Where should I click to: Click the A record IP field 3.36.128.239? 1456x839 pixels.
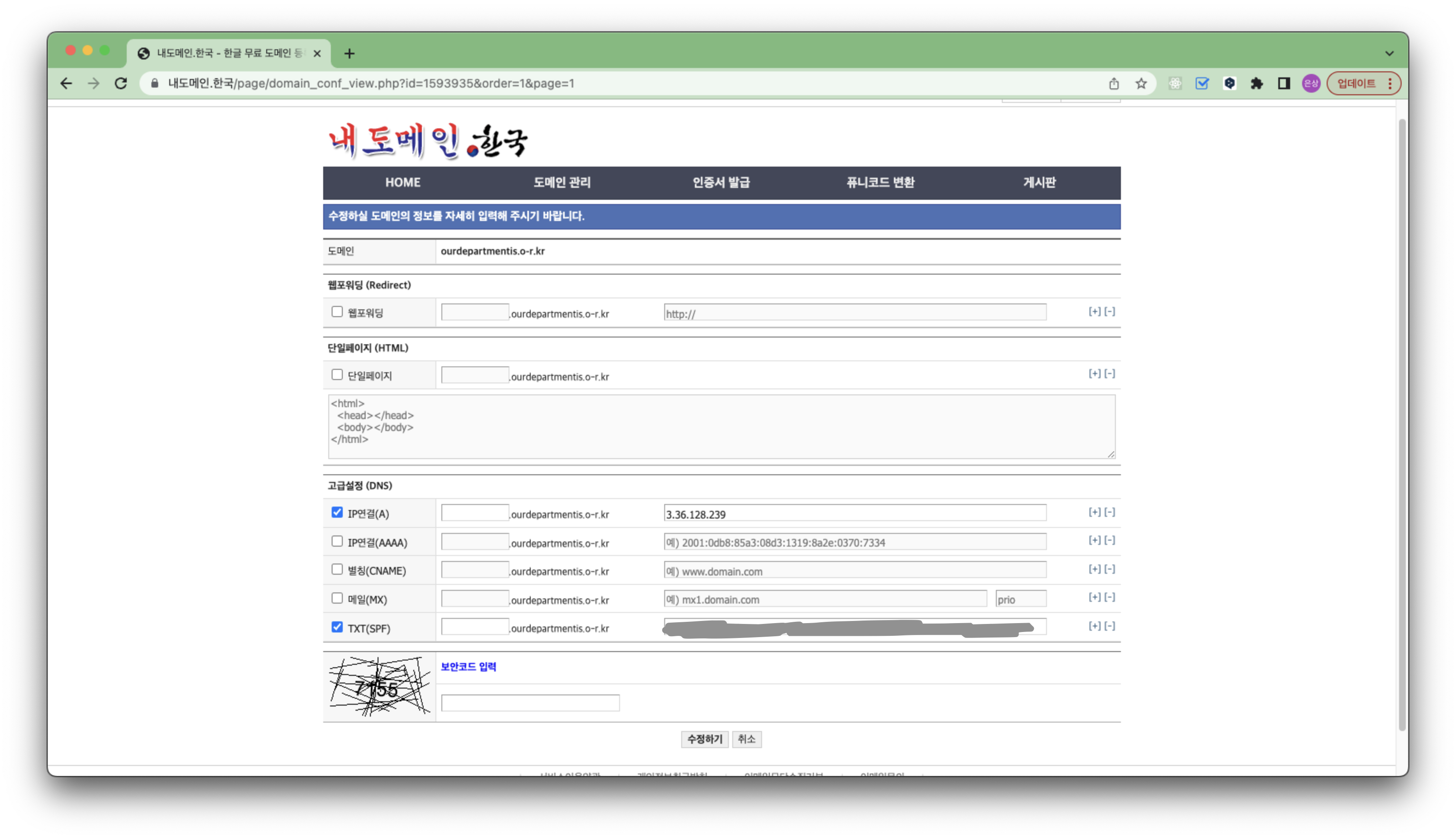click(855, 513)
